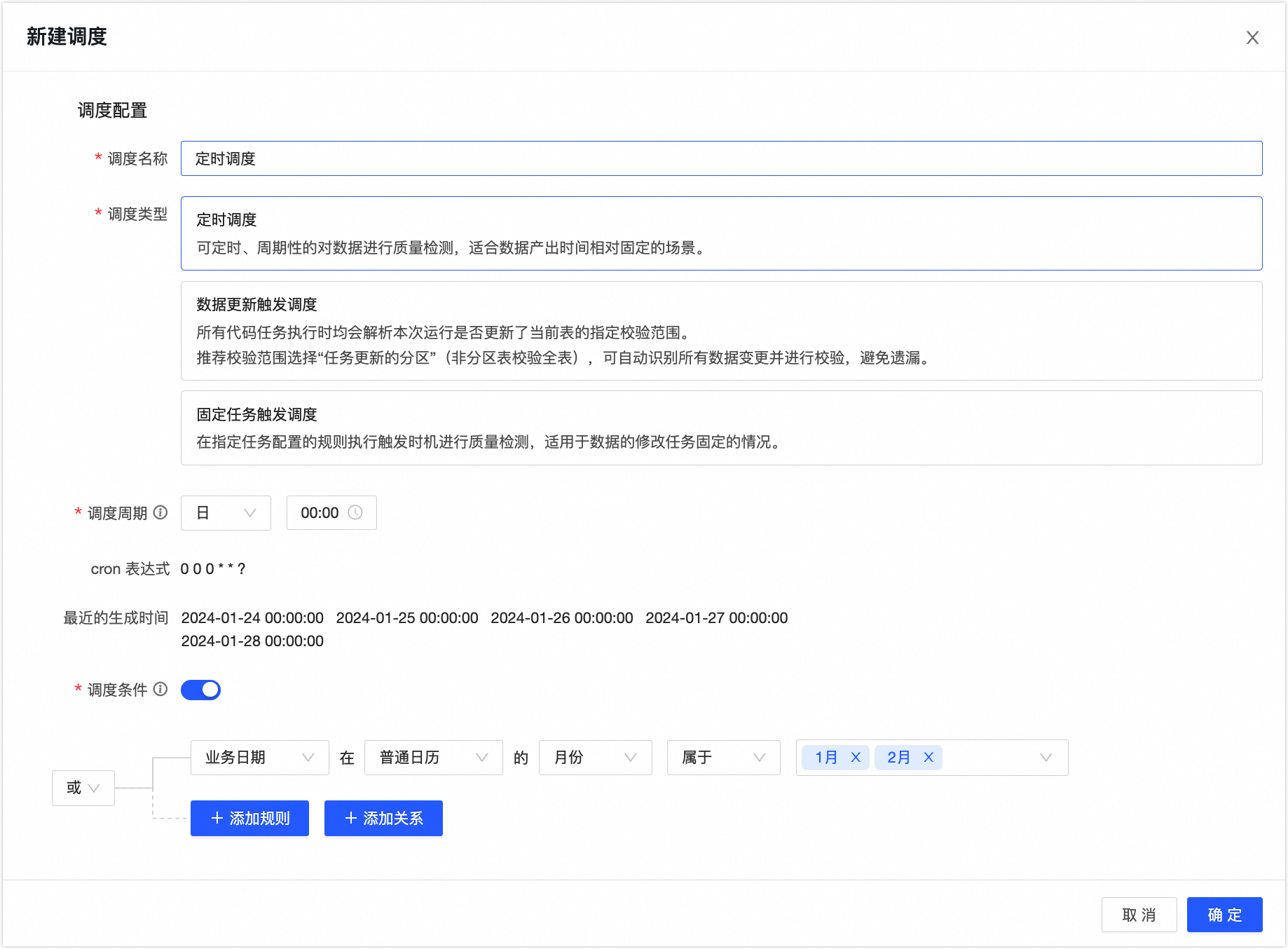Open the 或 logic relation dropdown

pos(83,788)
